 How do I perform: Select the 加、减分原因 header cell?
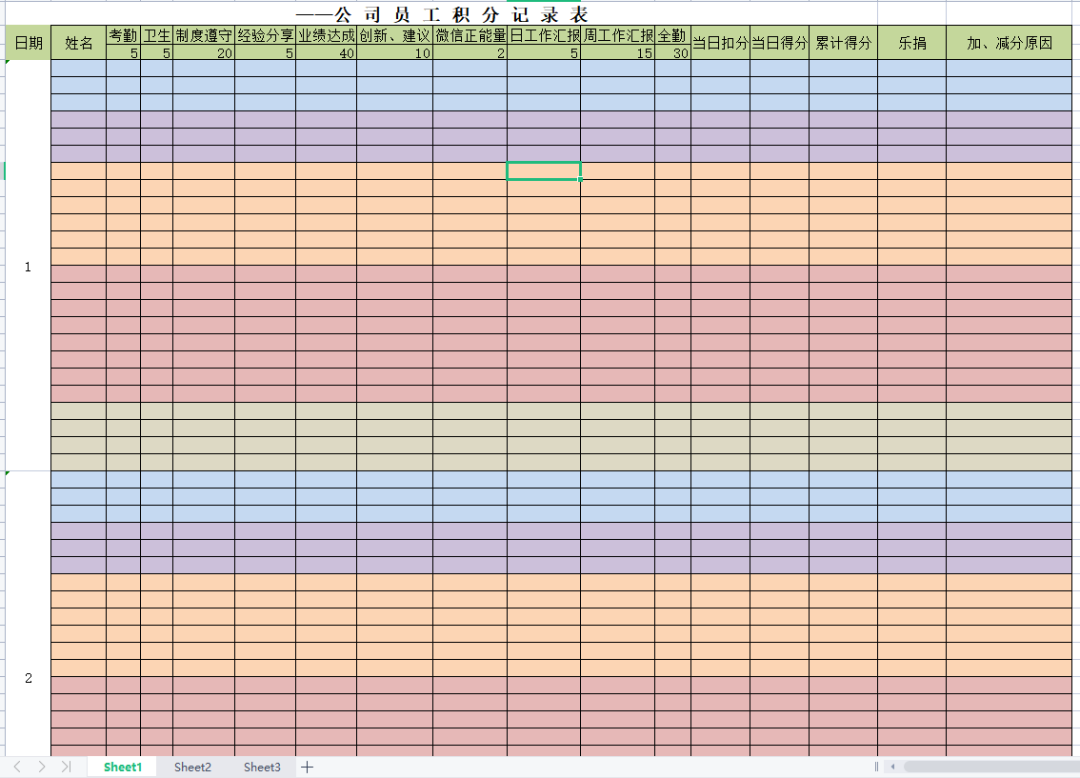1009,43
